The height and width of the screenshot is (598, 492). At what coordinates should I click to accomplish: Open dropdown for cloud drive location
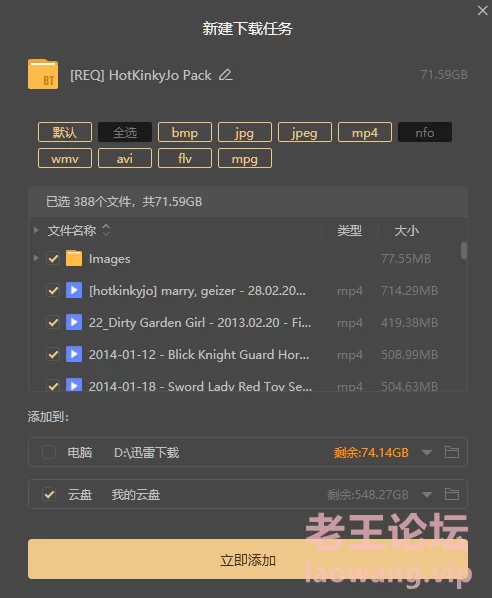coord(427,495)
